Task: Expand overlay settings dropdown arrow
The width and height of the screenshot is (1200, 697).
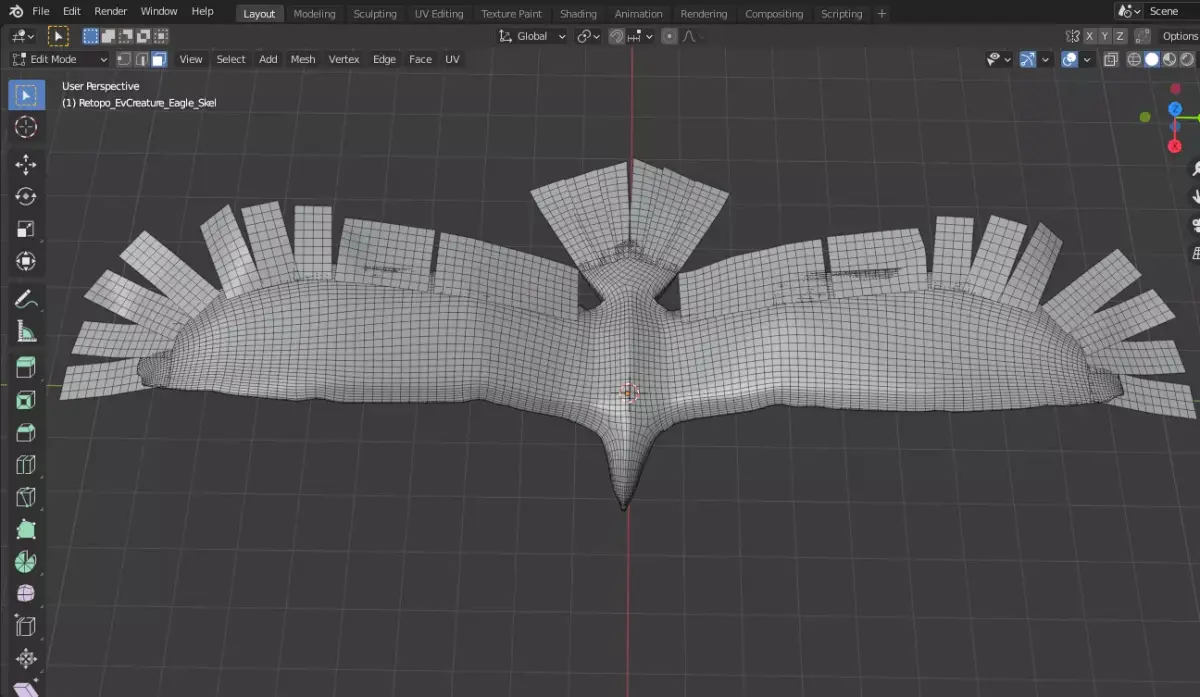Action: coord(1087,59)
